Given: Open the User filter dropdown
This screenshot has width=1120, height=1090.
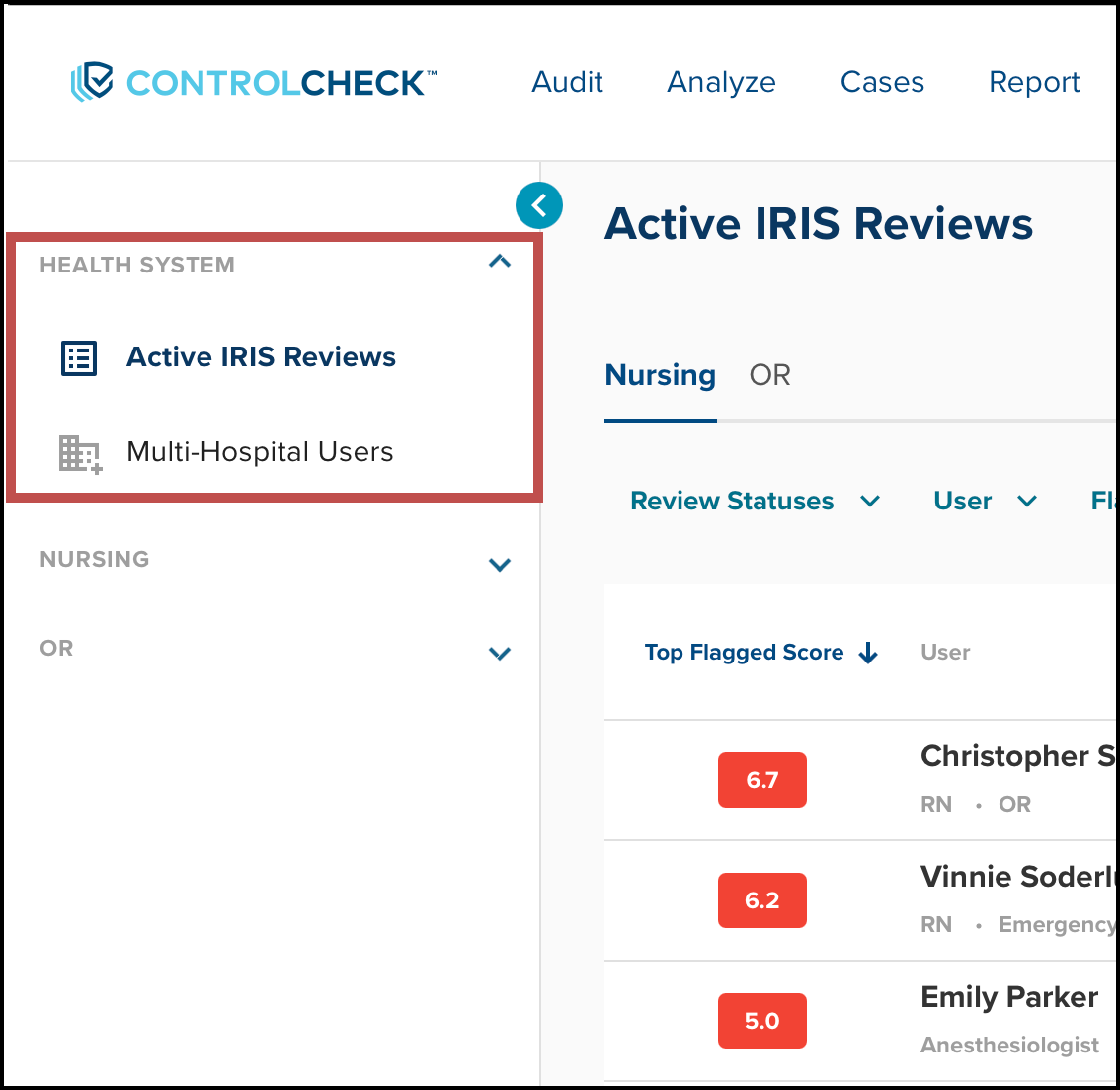Looking at the screenshot, I should [x=985, y=502].
